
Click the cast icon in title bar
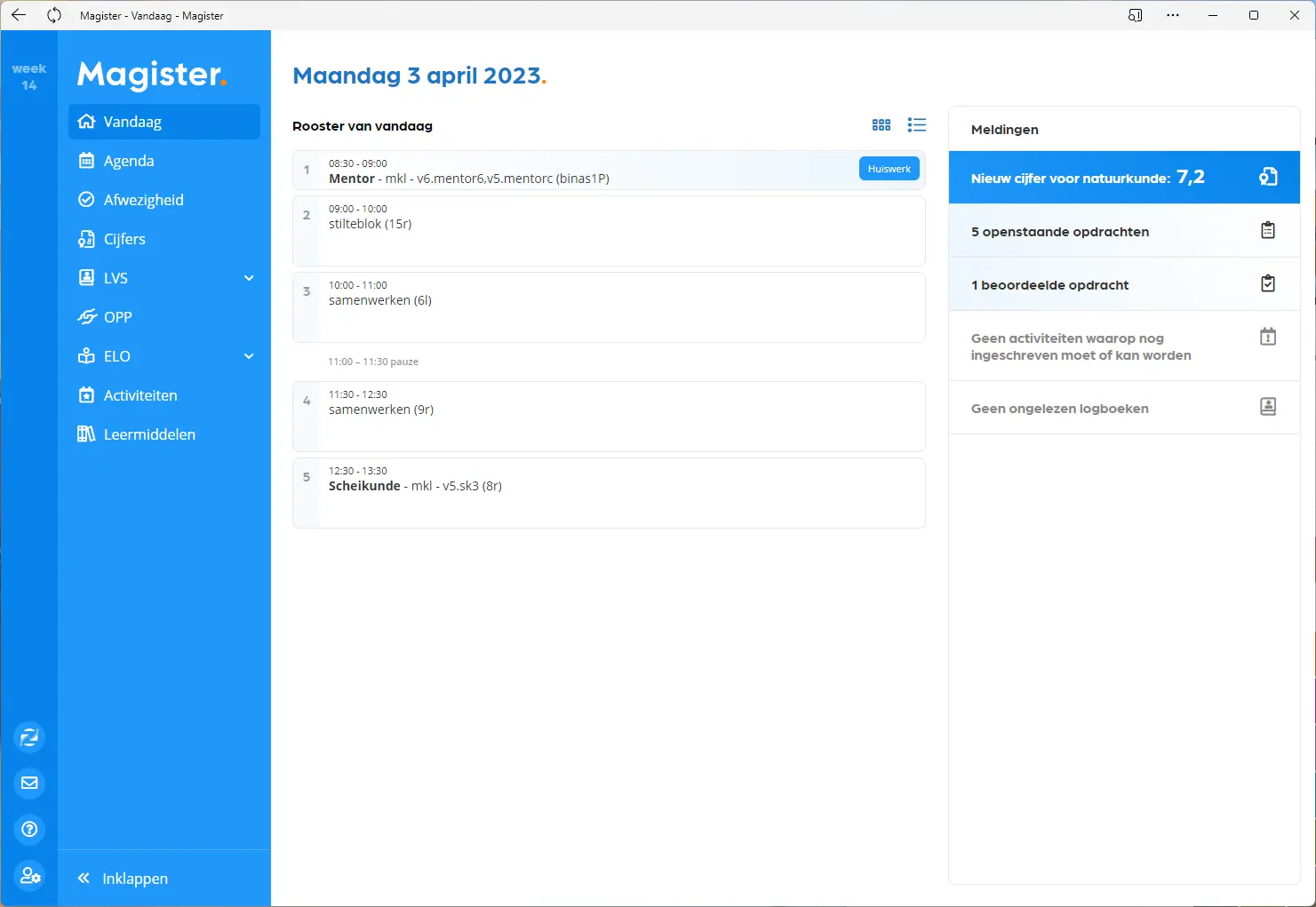[1135, 15]
